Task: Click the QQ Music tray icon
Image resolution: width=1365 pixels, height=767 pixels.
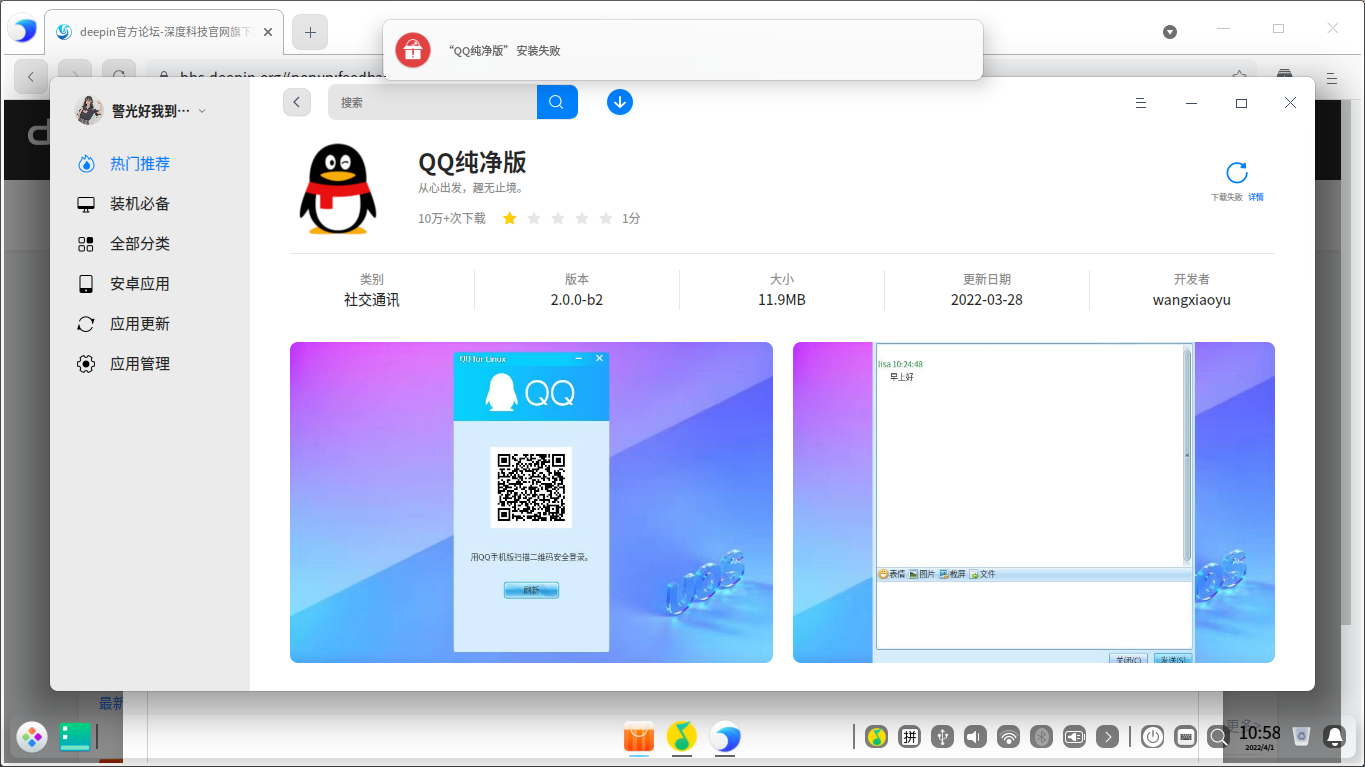Action: [x=877, y=738]
